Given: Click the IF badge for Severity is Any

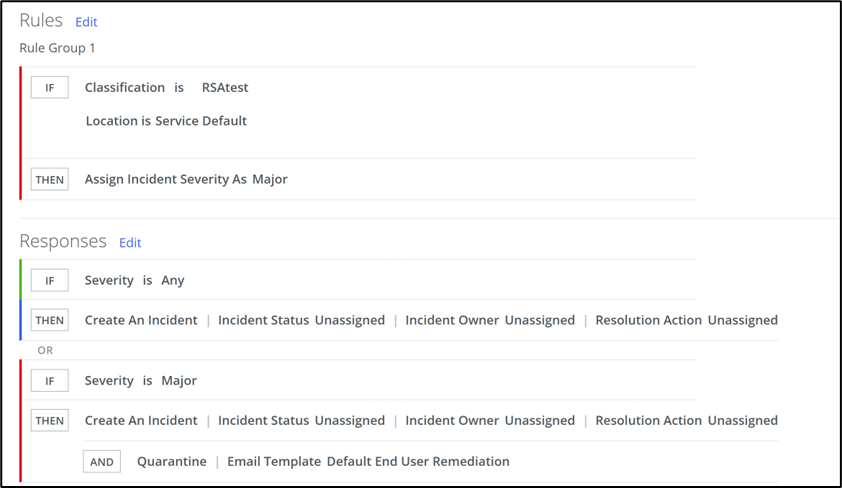Looking at the screenshot, I should (x=49, y=281).
